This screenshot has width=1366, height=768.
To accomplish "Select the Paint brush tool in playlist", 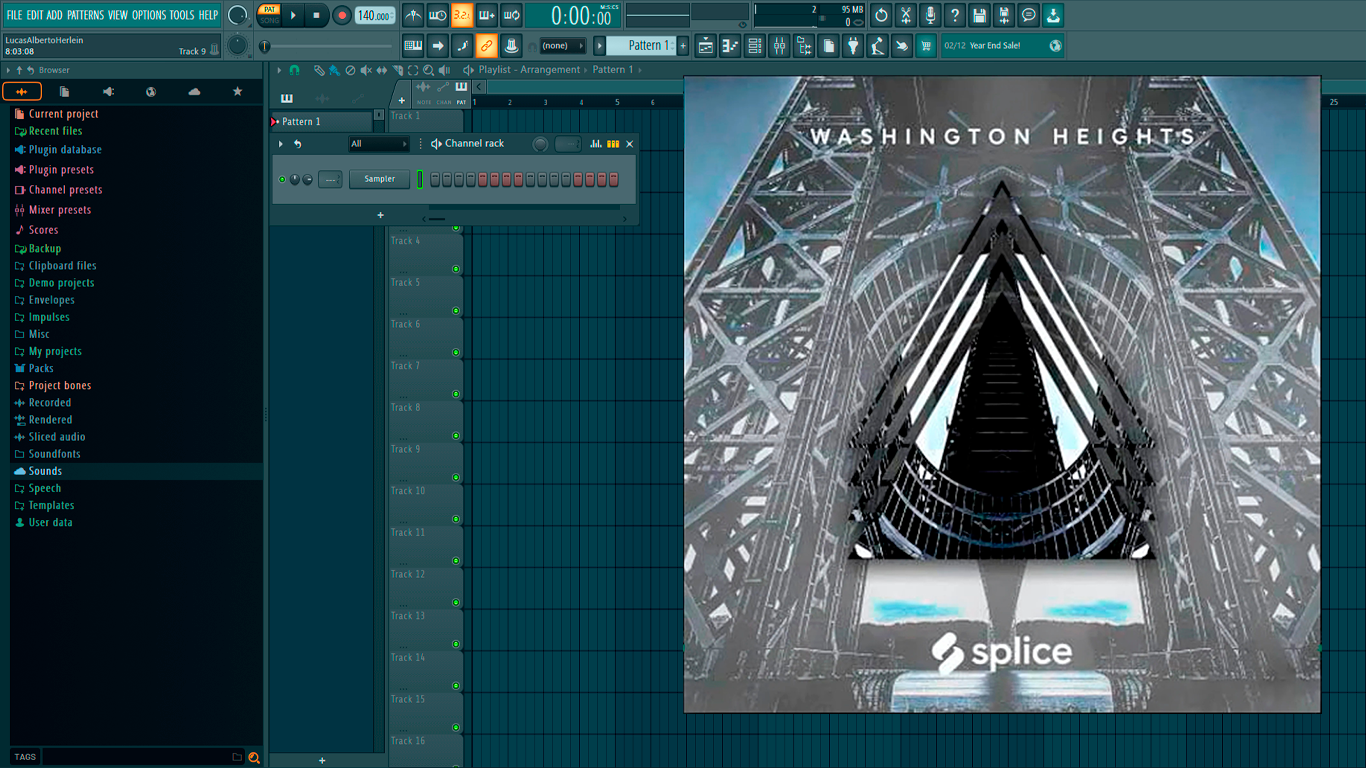I will click(334, 70).
